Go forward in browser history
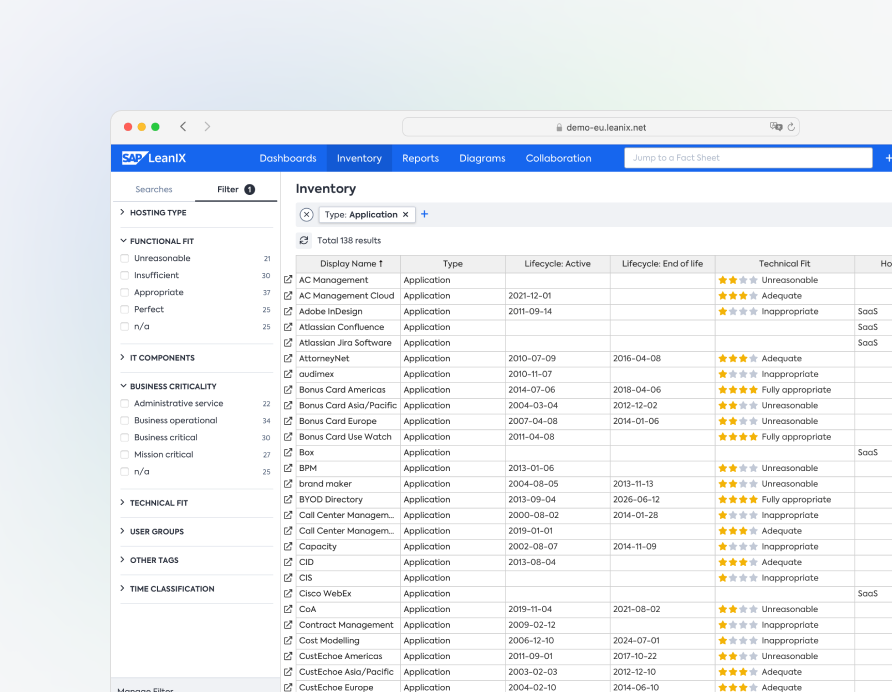Image resolution: width=892 pixels, height=692 pixels. click(207, 126)
